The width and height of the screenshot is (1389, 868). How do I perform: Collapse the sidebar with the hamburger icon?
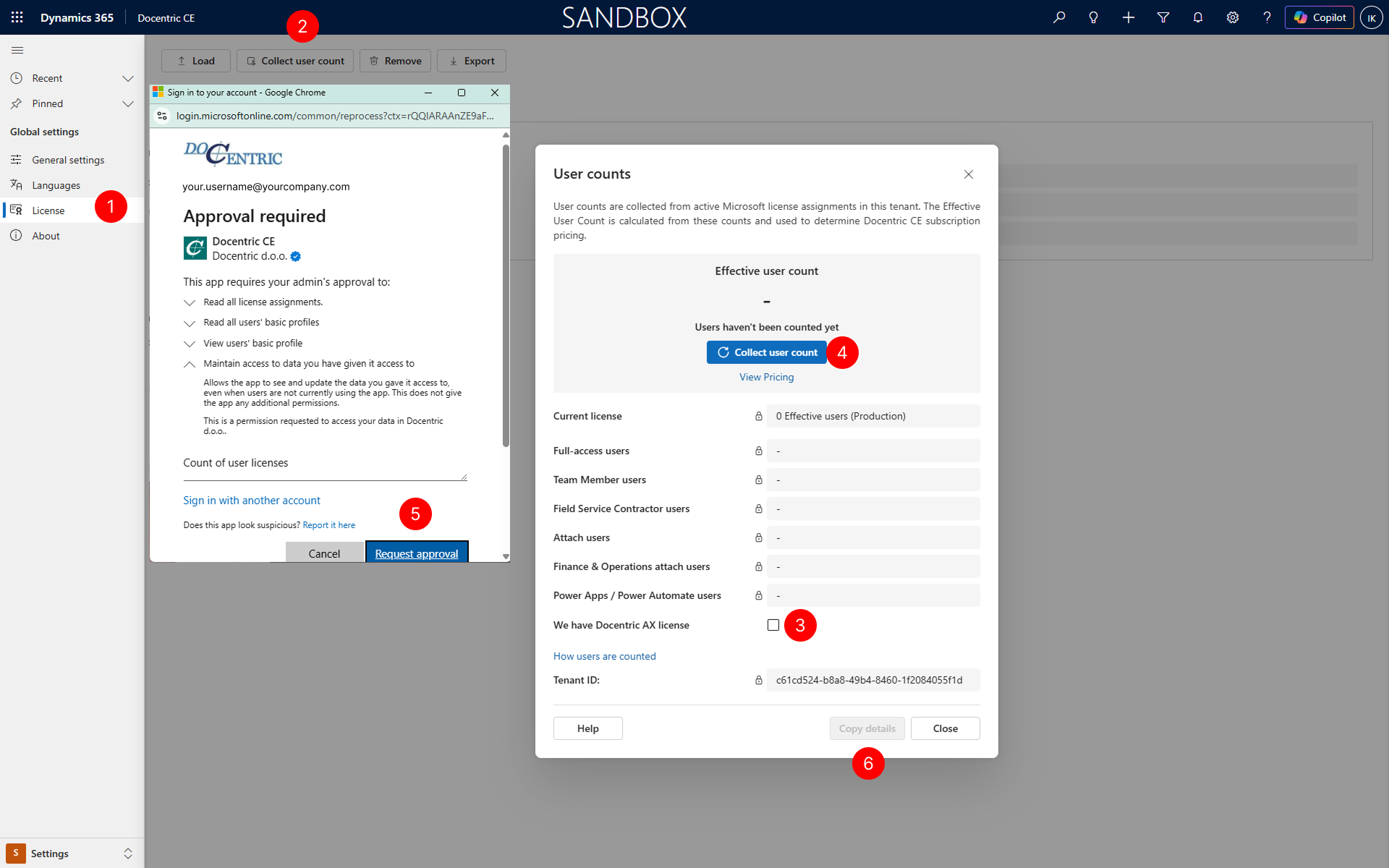(x=17, y=50)
